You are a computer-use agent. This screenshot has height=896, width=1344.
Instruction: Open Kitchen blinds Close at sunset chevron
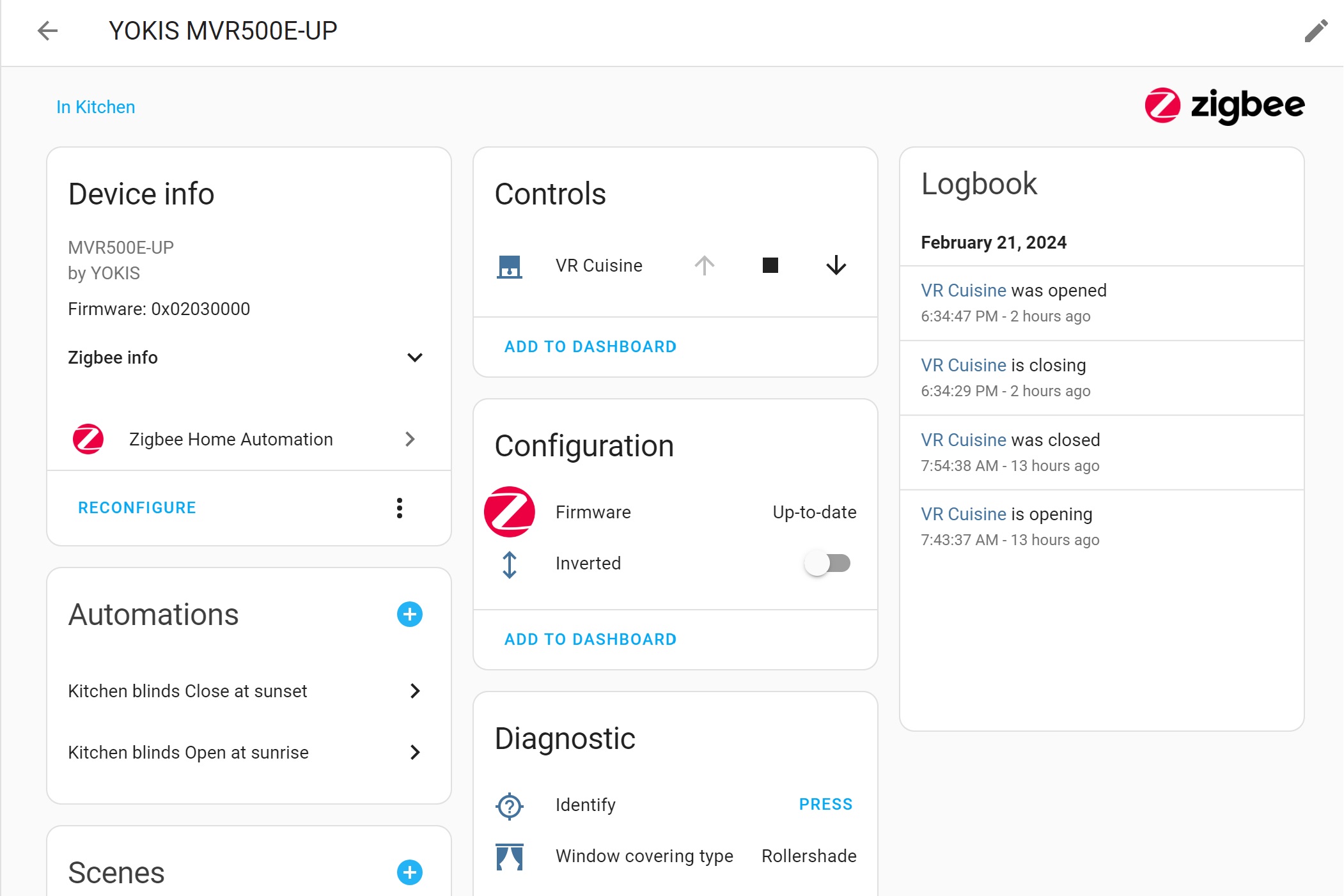tap(415, 691)
